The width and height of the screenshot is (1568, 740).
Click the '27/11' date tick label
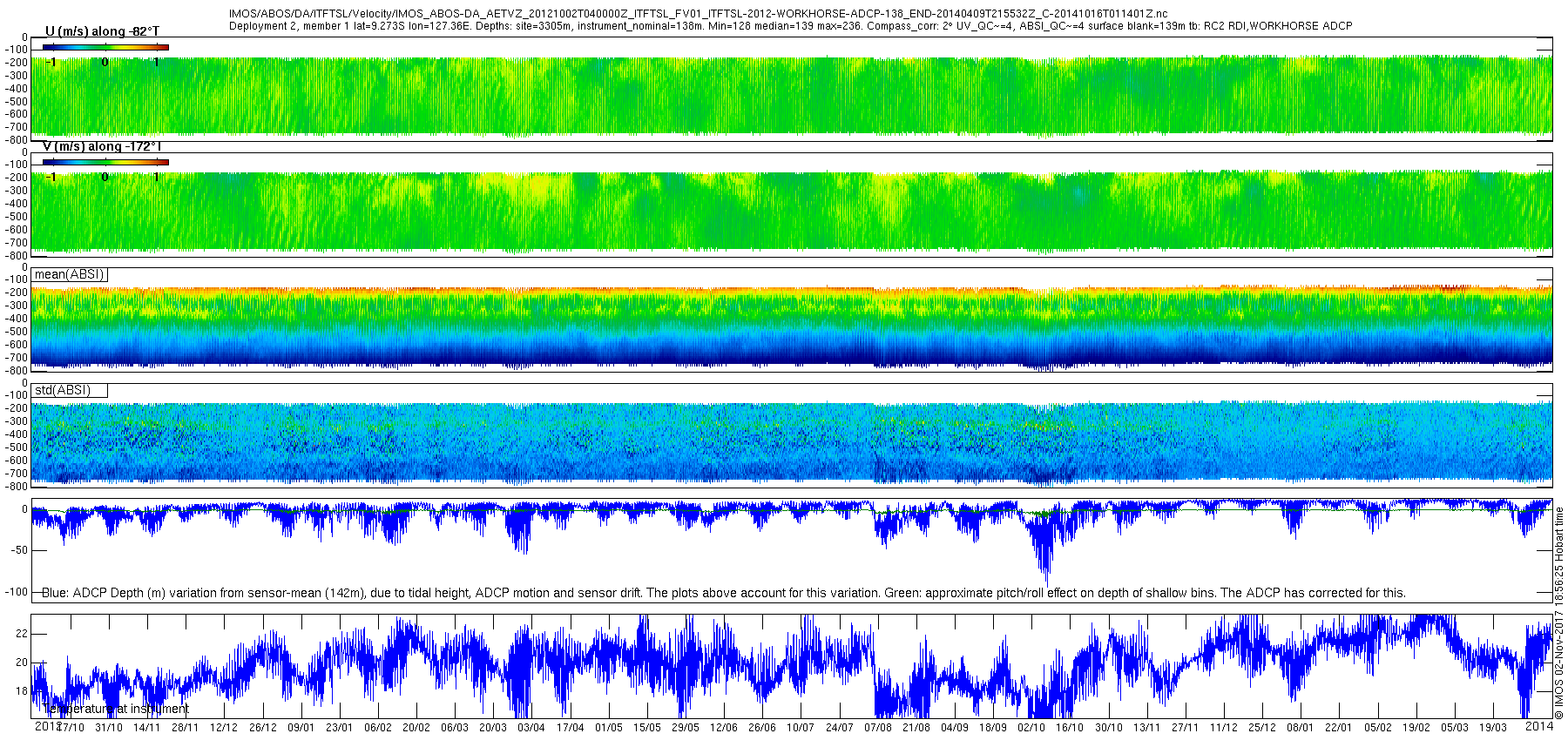pyautogui.click(x=1186, y=728)
